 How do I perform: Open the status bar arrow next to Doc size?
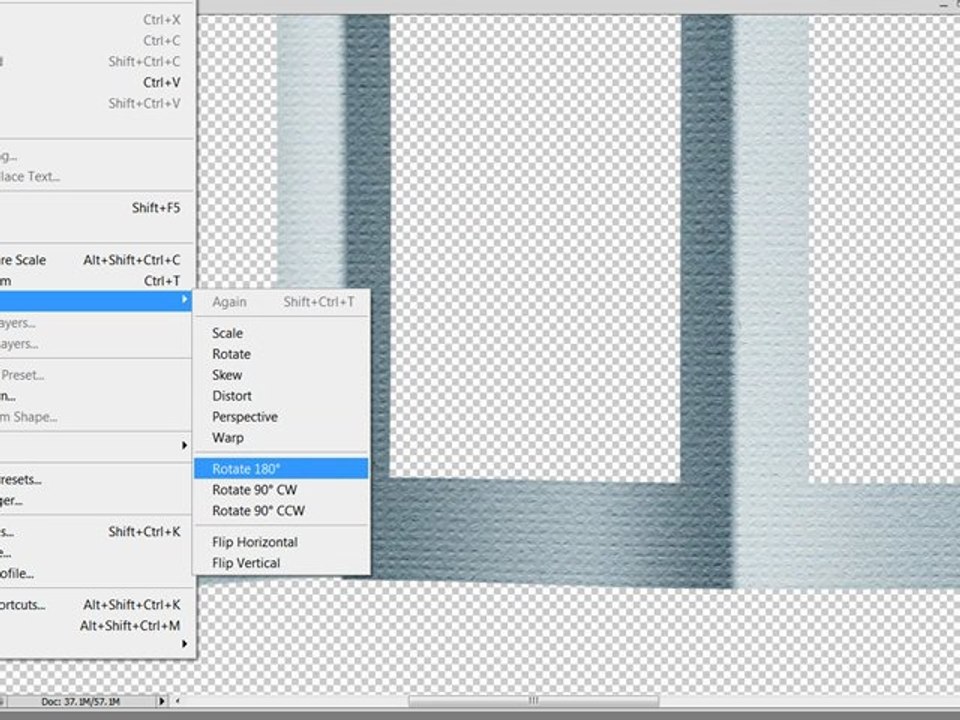162,702
